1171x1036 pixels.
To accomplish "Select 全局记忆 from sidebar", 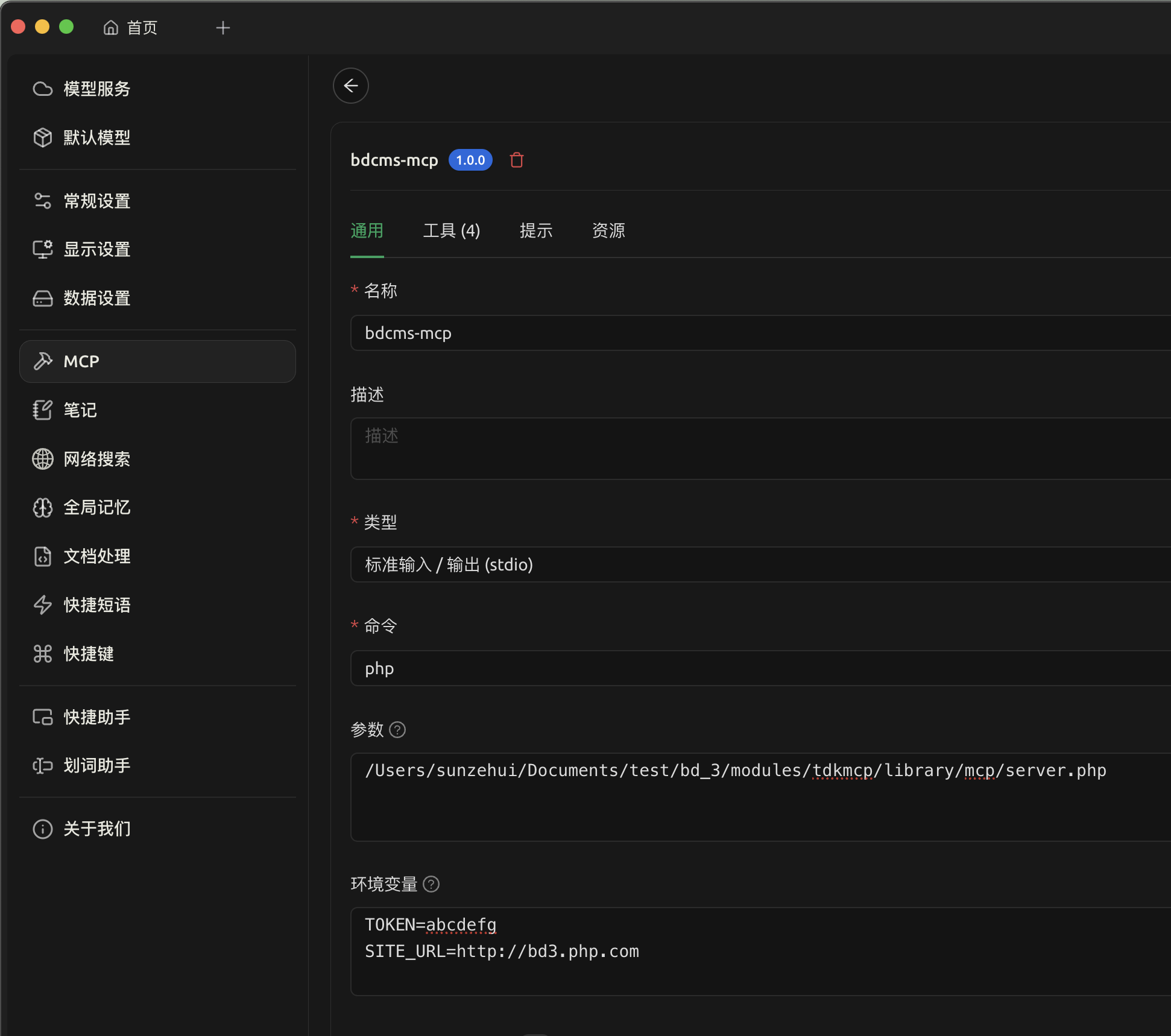I will [96, 507].
